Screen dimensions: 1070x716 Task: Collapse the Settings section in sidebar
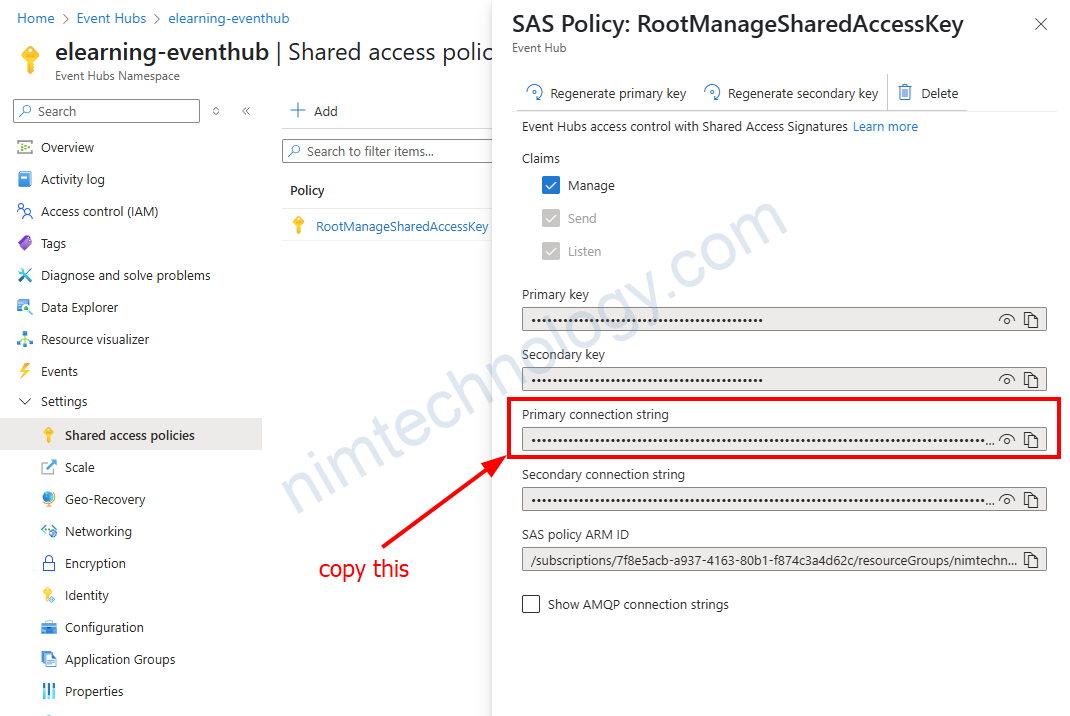(25, 402)
